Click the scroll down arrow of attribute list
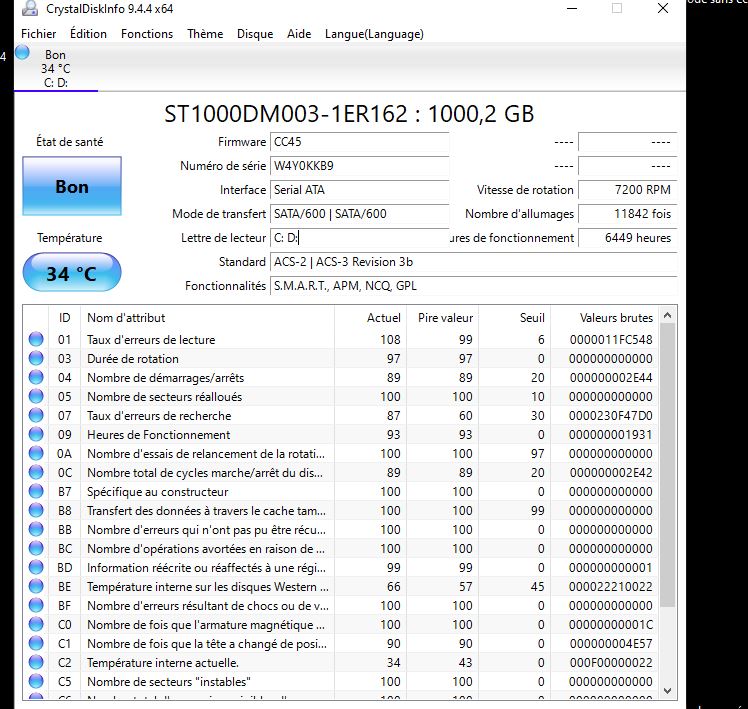 click(667, 690)
